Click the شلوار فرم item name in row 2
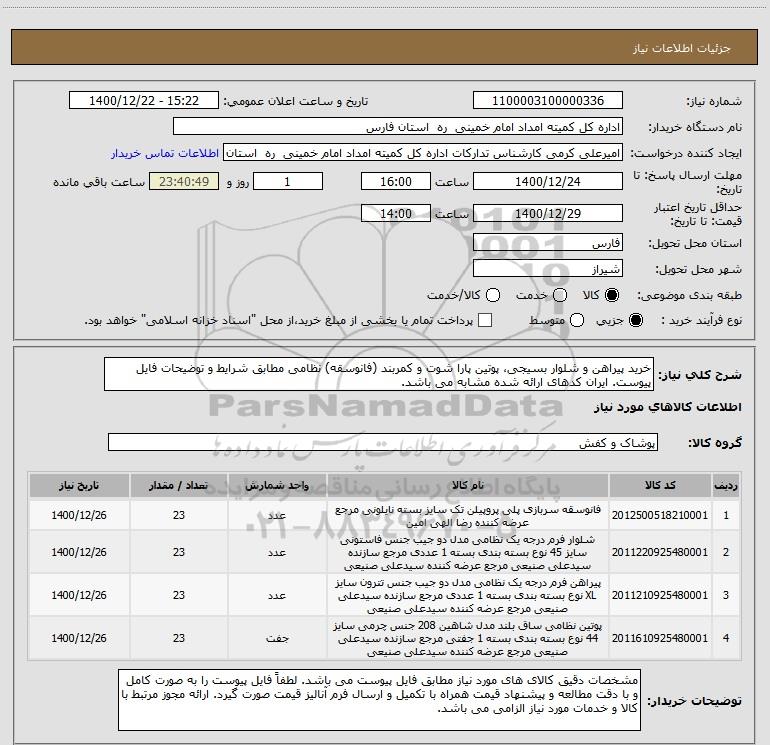 [468, 552]
